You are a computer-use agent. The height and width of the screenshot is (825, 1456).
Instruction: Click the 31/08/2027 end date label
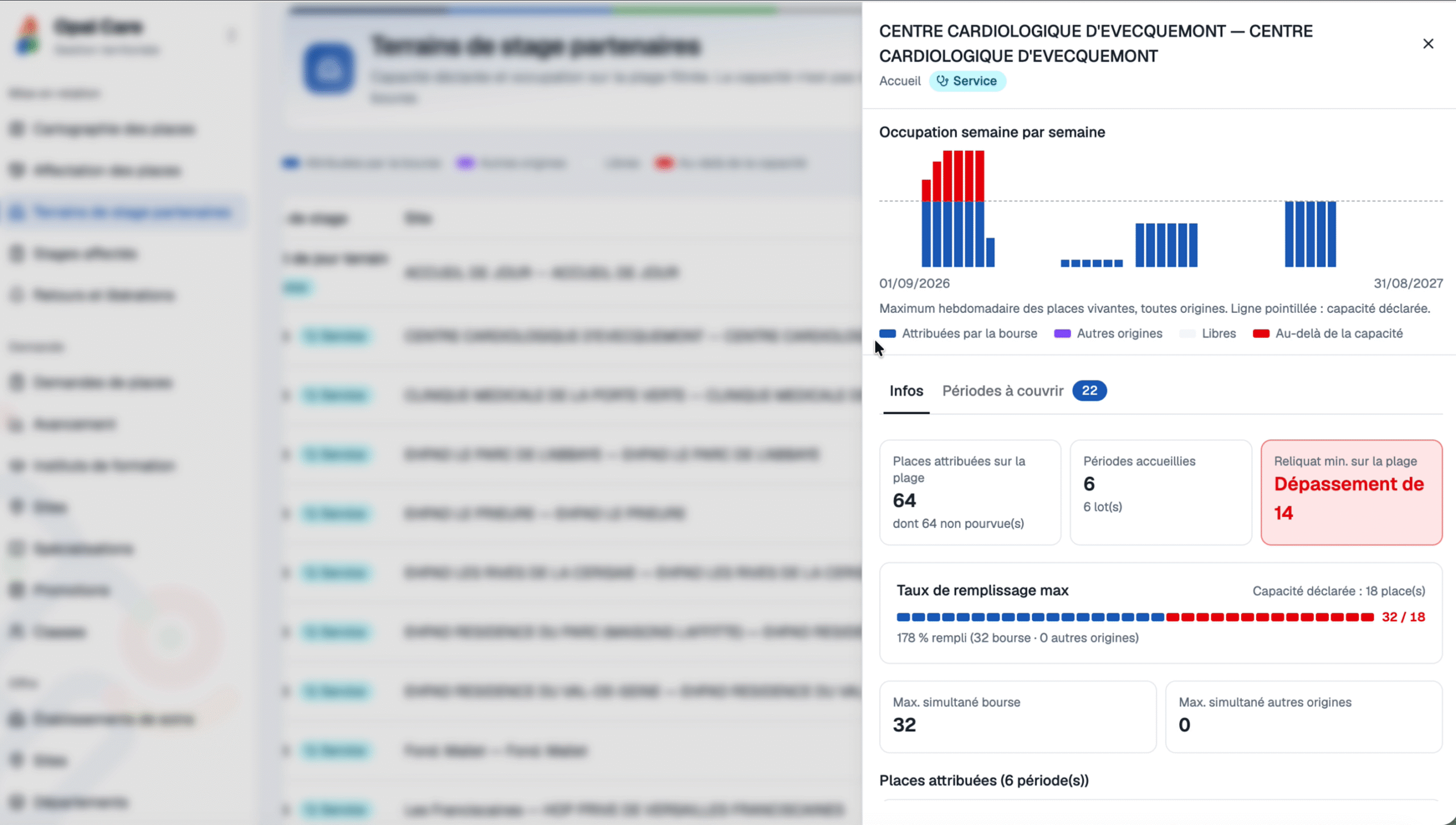1408,283
